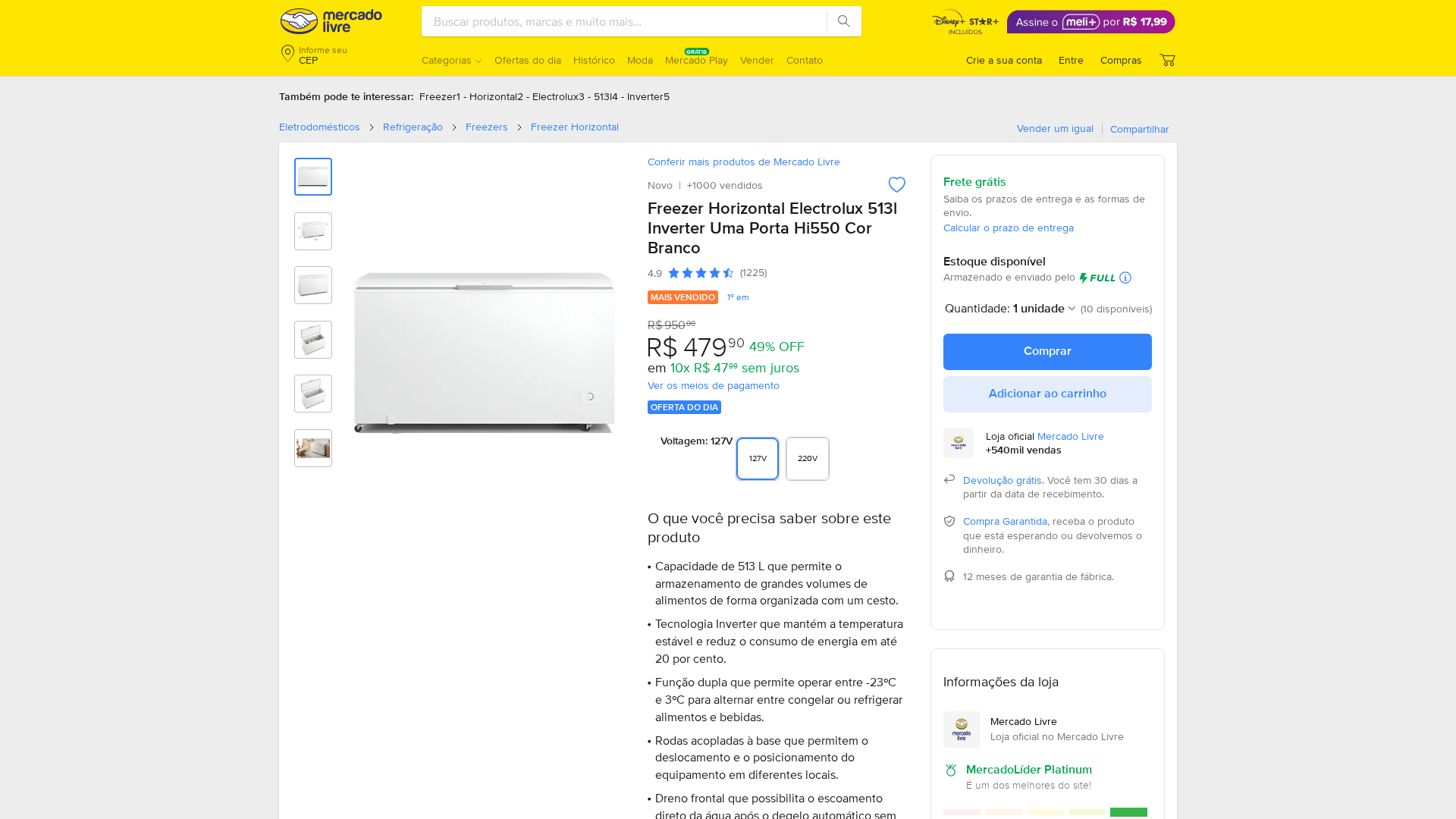The width and height of the screenshot is (1456, 819).
Task: Click the product star rating
Action: [701, 273]
